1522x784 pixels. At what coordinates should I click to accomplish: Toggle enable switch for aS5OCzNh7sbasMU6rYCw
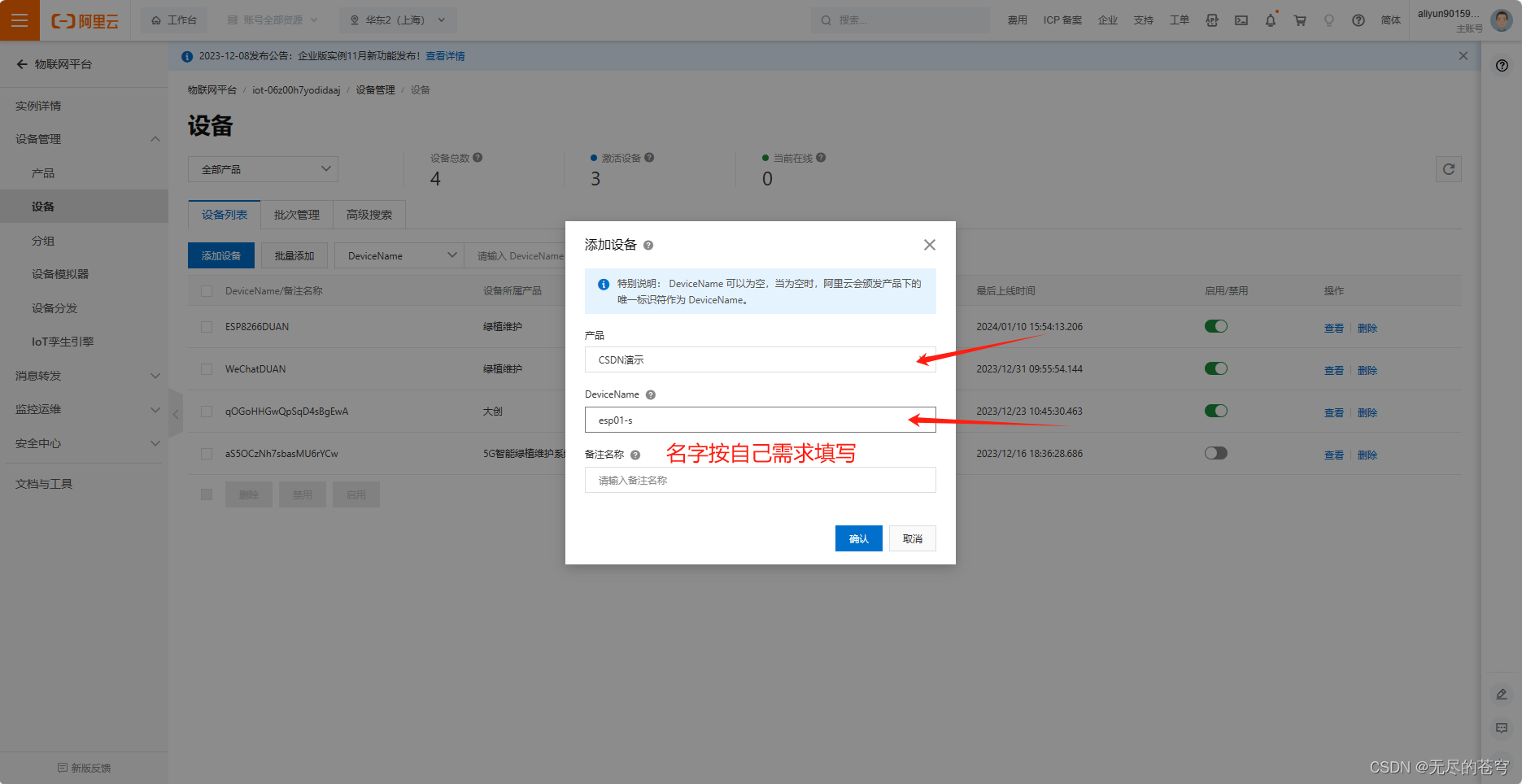(x=1215, y=453)
